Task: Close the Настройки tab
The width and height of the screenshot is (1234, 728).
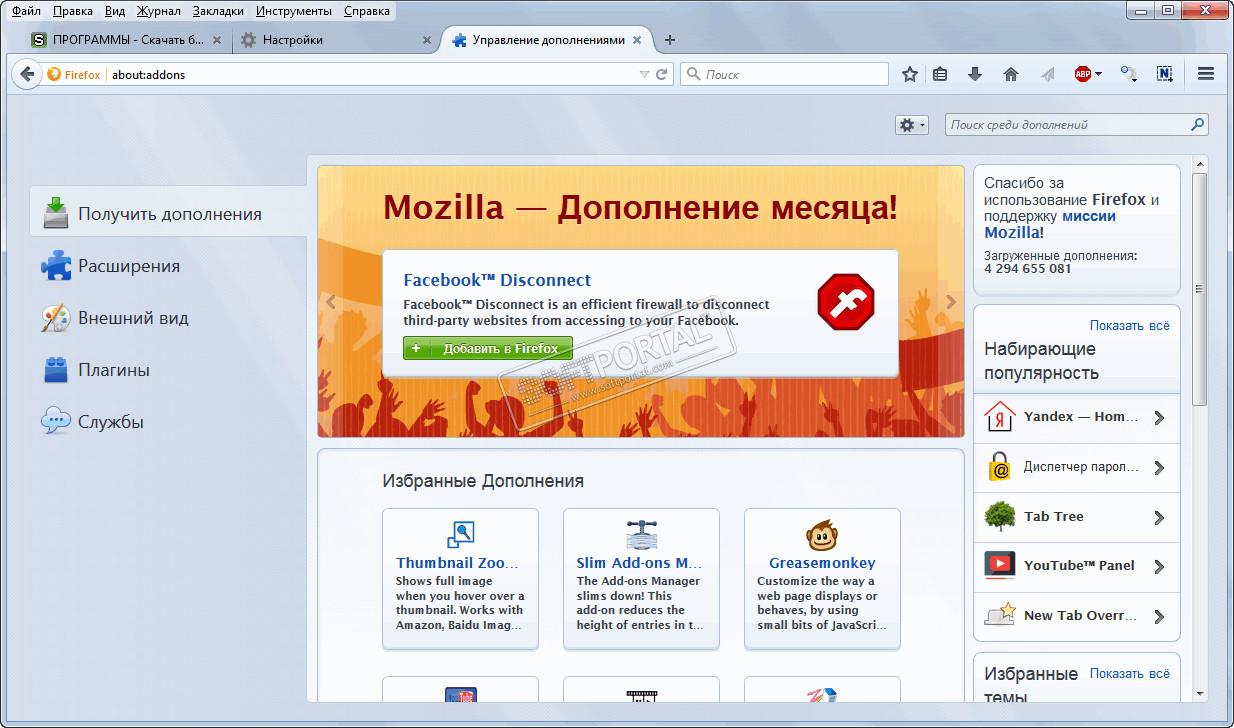Action: (x=427, y=40)
